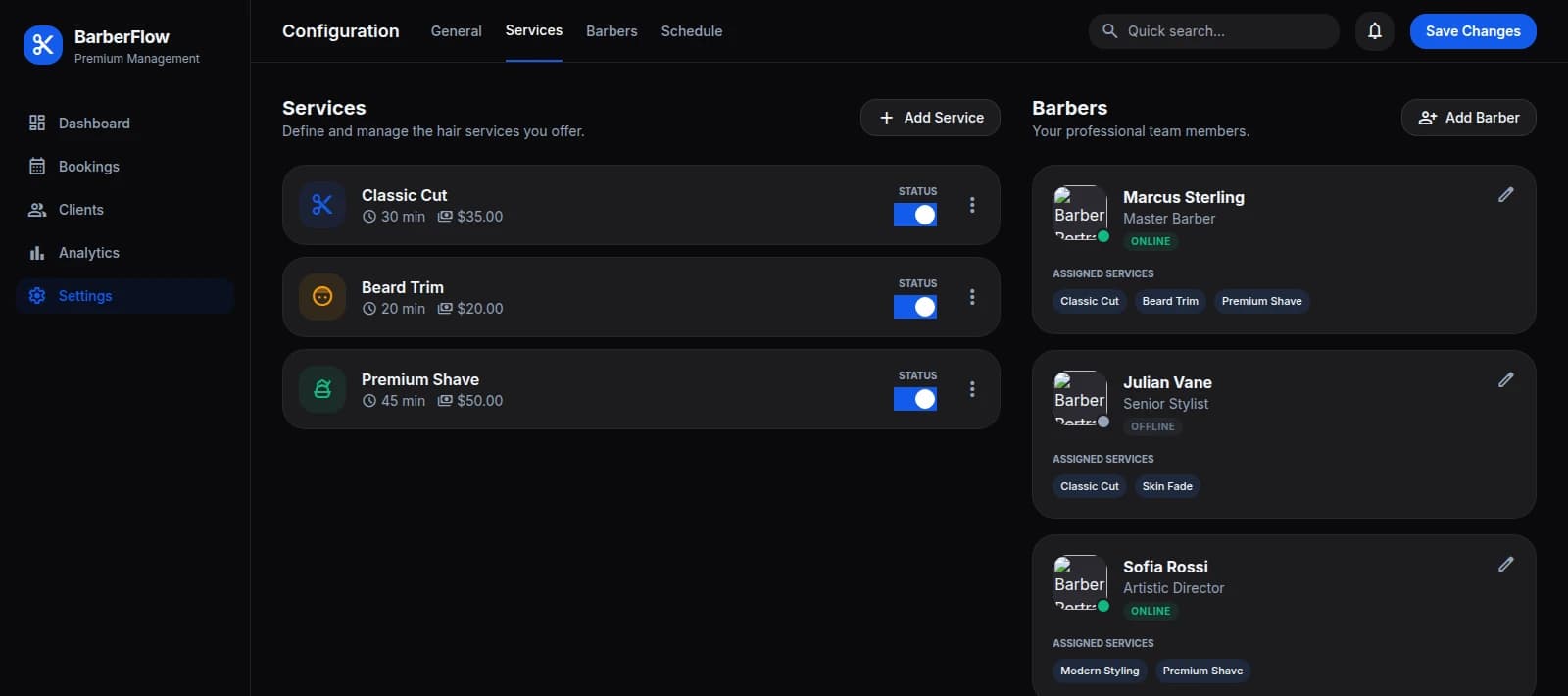1568x696 pixels.
Task: Click the Classic Cut service name
Action: [x=405, y=195]
